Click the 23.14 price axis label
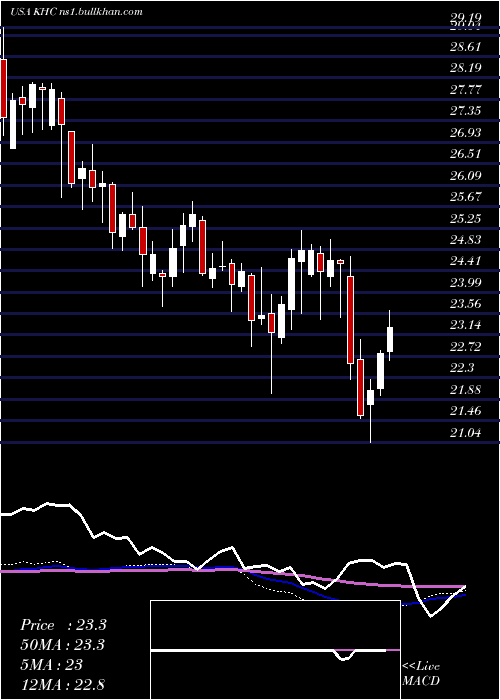Screen dimensions: 500x700 click(x=465, y=325)
